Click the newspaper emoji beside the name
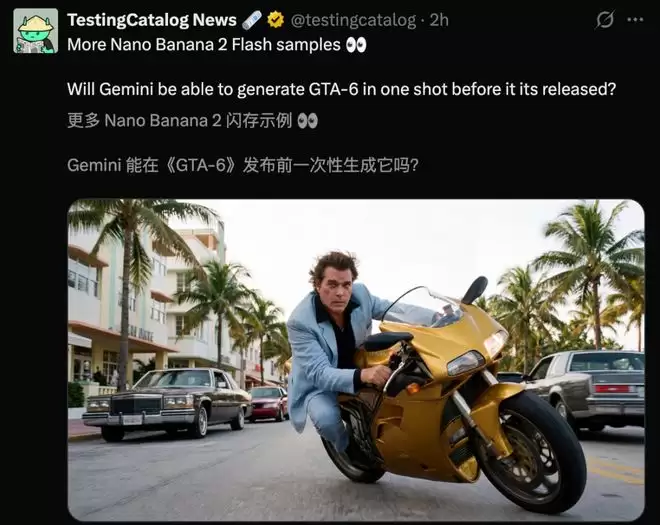660x525 pixels. click(252, 20)
